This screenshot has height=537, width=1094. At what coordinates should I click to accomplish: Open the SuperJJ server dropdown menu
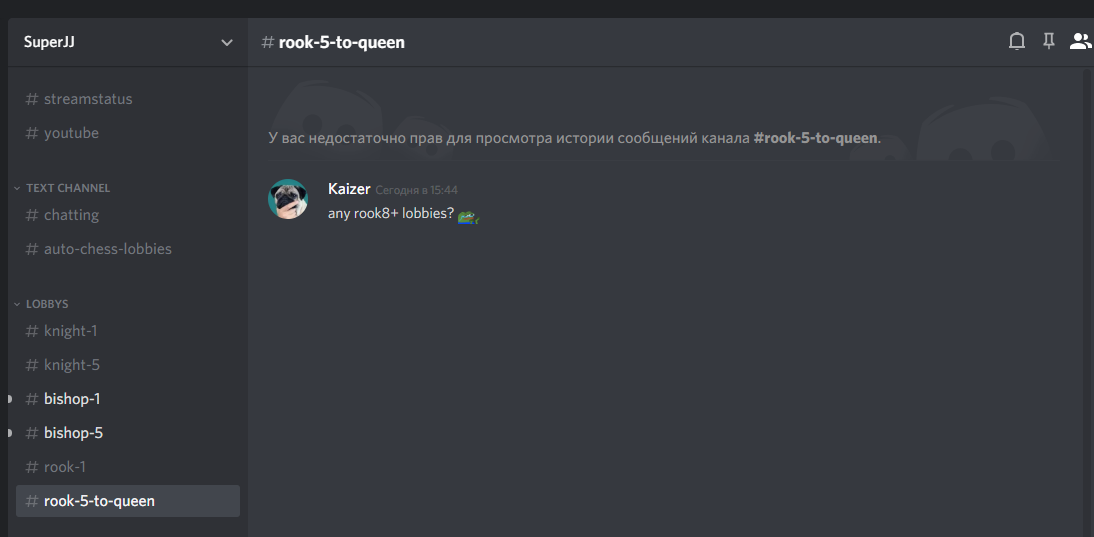[128, 42]
